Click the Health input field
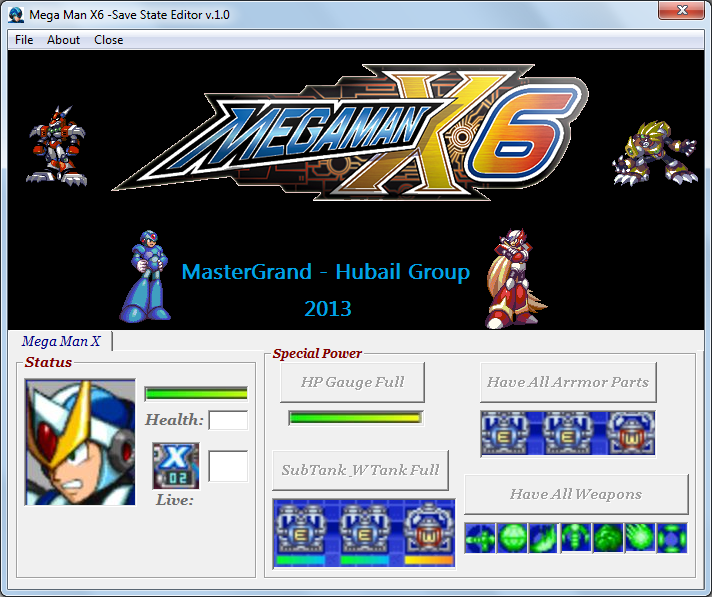The image size is (713, 599). click(x=228, y=420)
